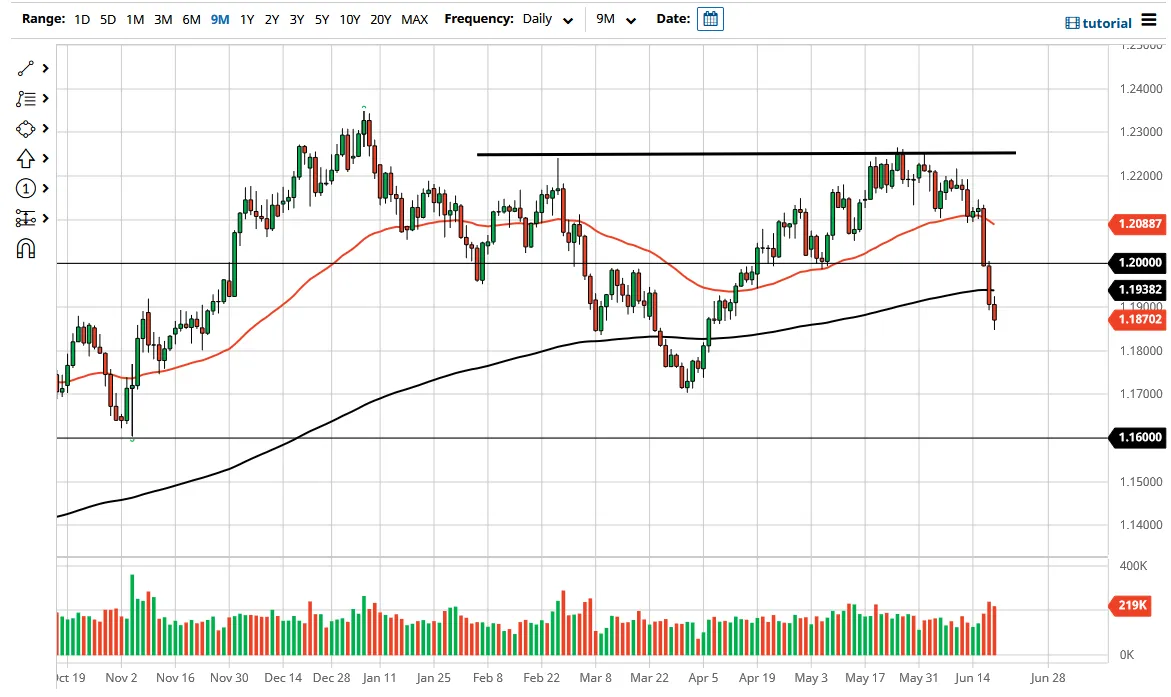Switch range to 6M
The image size is (1171, 697).
pyautogui.click(x=191, y=19)
